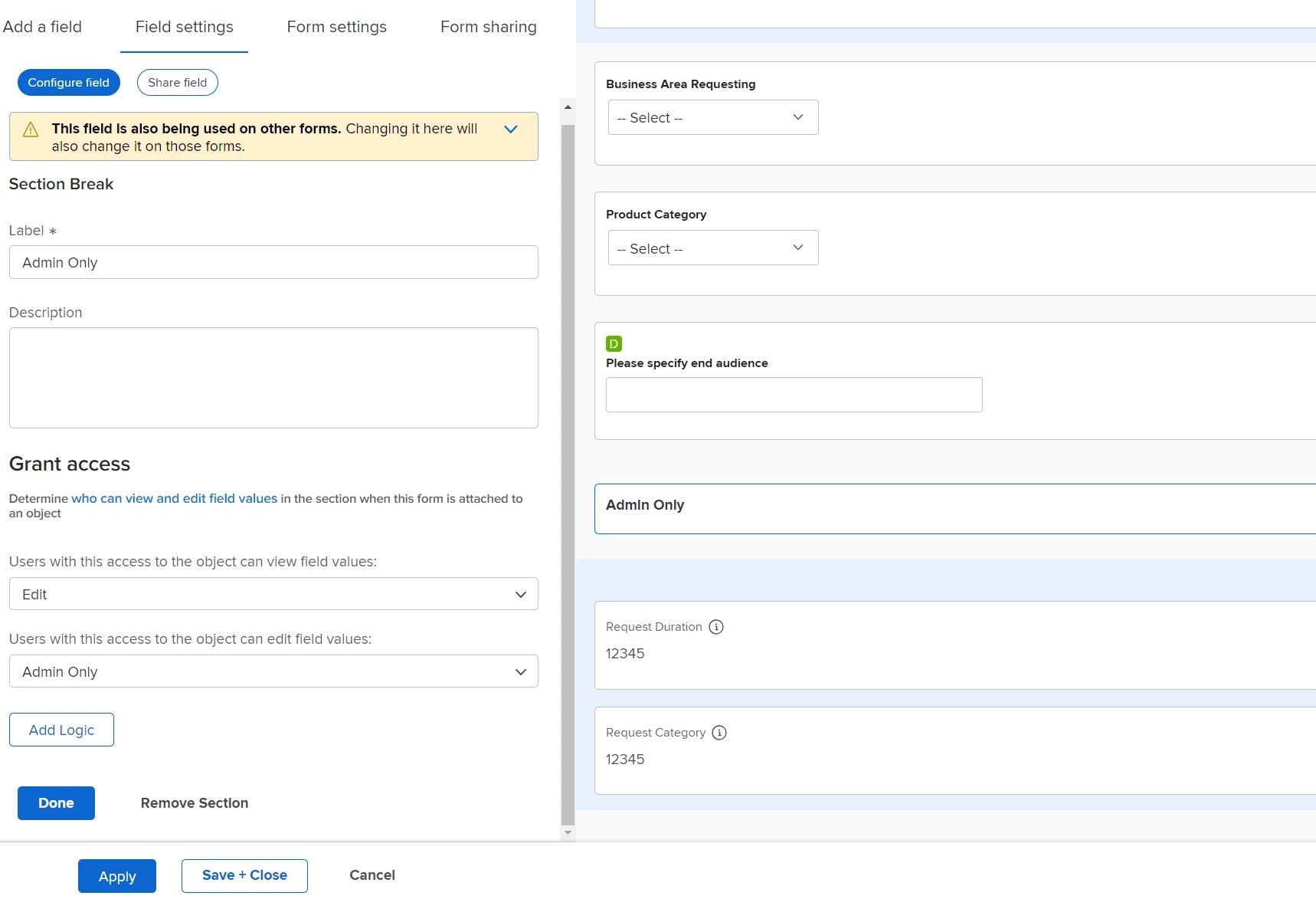Open the Business Area Requesting dropdown

pos(713,117)
